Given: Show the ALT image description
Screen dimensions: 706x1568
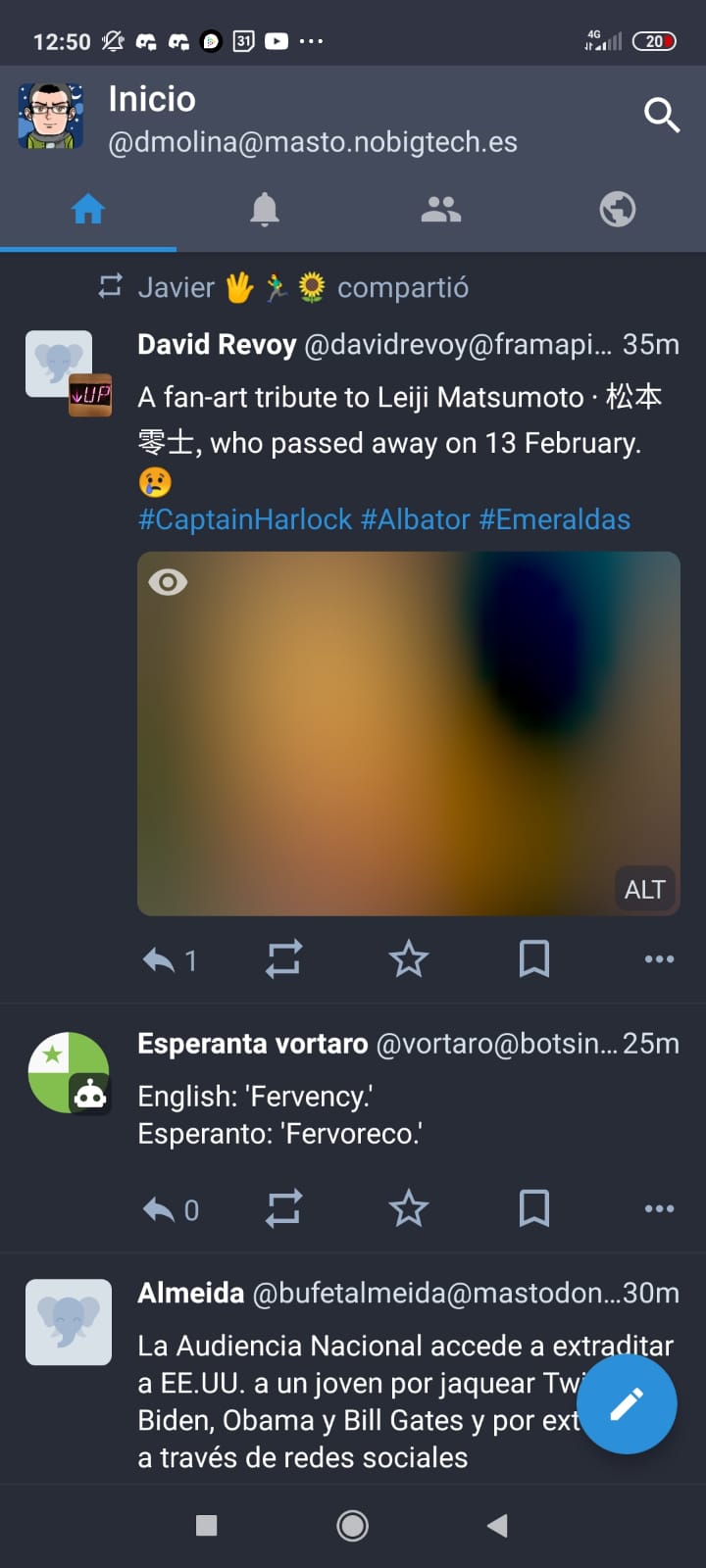Looking at the screenshot, I should [x=644, y=889].
